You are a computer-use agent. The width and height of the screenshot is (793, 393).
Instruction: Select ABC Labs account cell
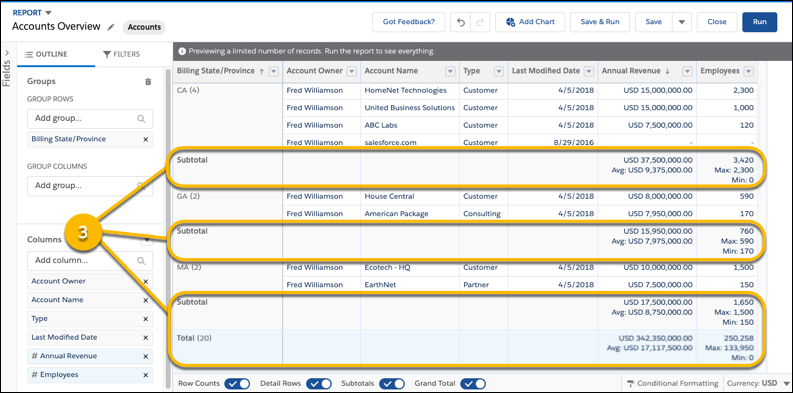pyautogui.click(x=382, y=125)
